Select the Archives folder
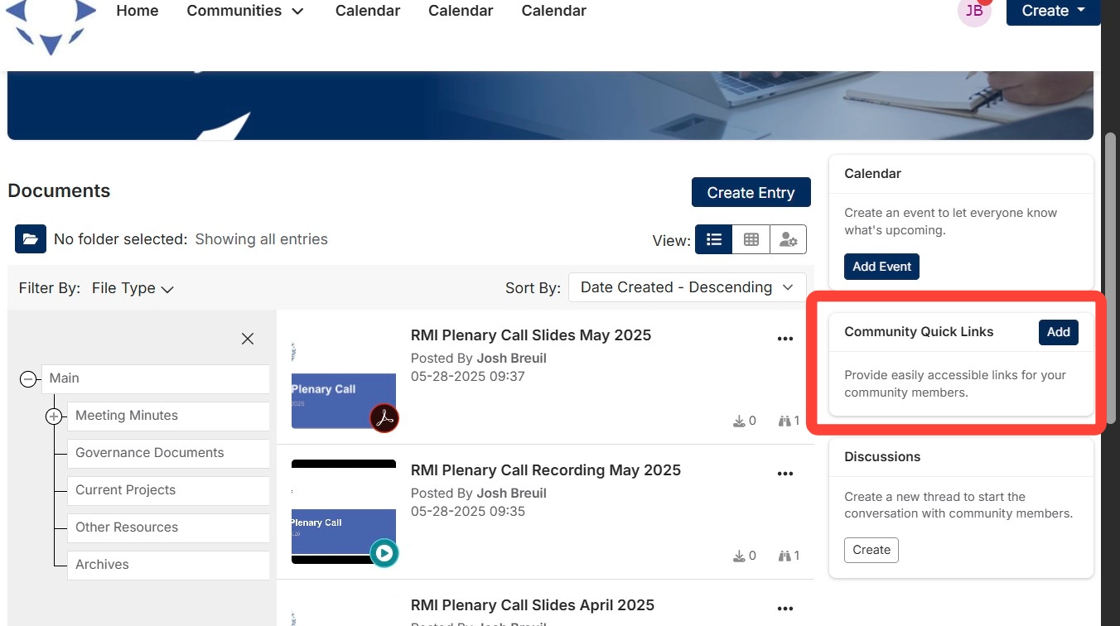The image size is (1120, 626). click(x=168, y=565)
